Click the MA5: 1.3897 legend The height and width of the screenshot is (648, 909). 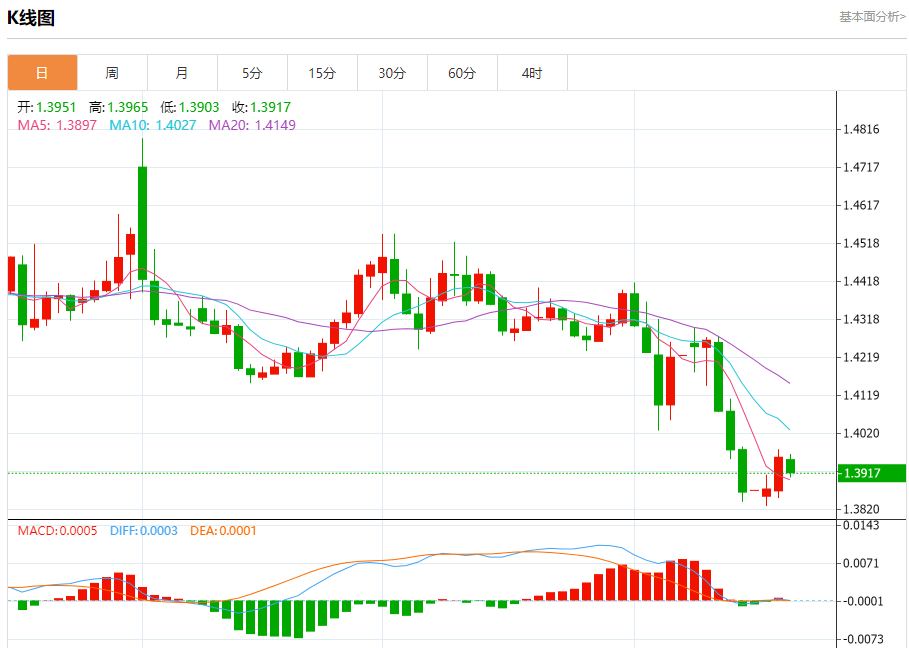point(57,125)
